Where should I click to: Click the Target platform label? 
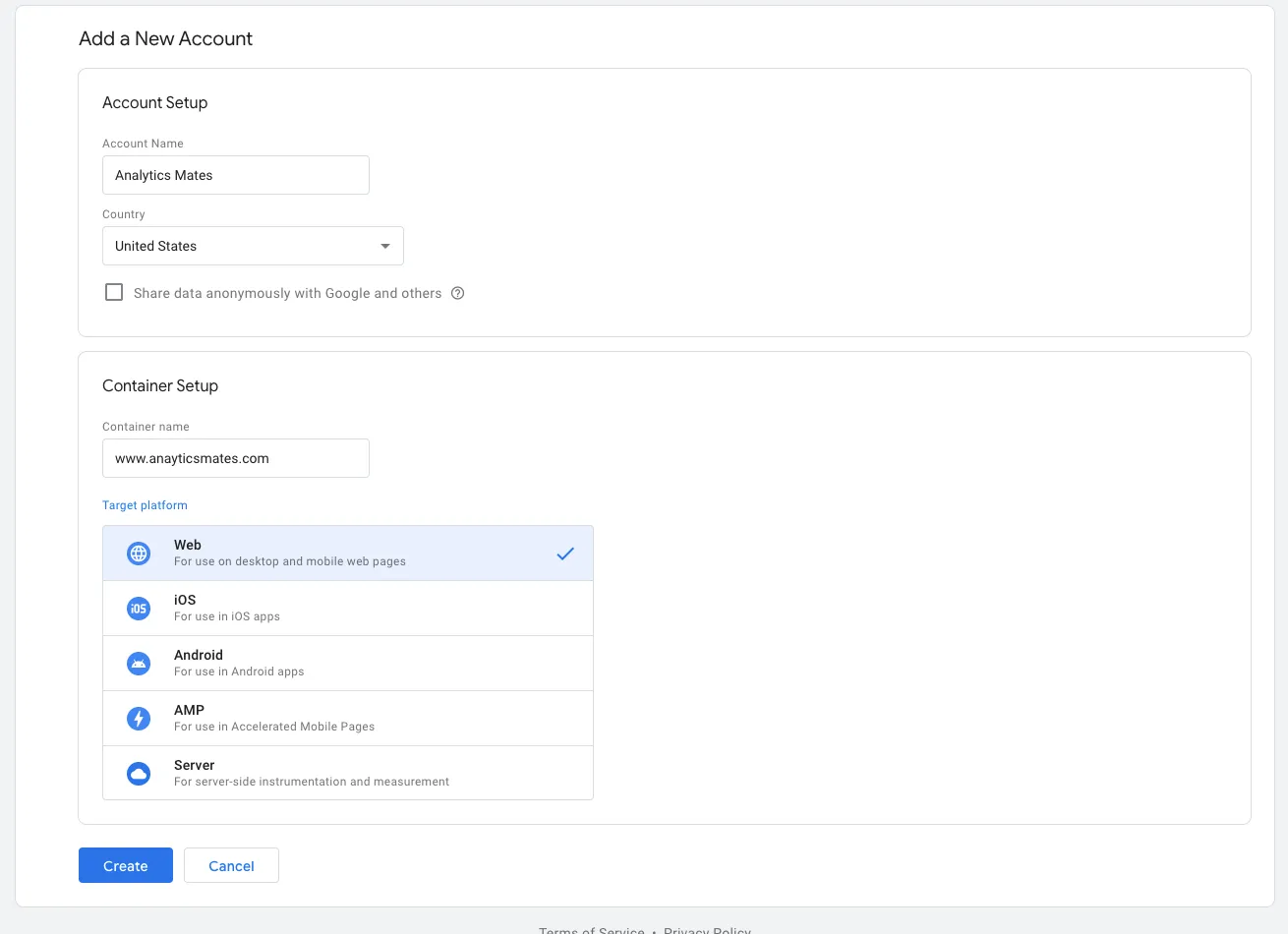click(145, 505)
